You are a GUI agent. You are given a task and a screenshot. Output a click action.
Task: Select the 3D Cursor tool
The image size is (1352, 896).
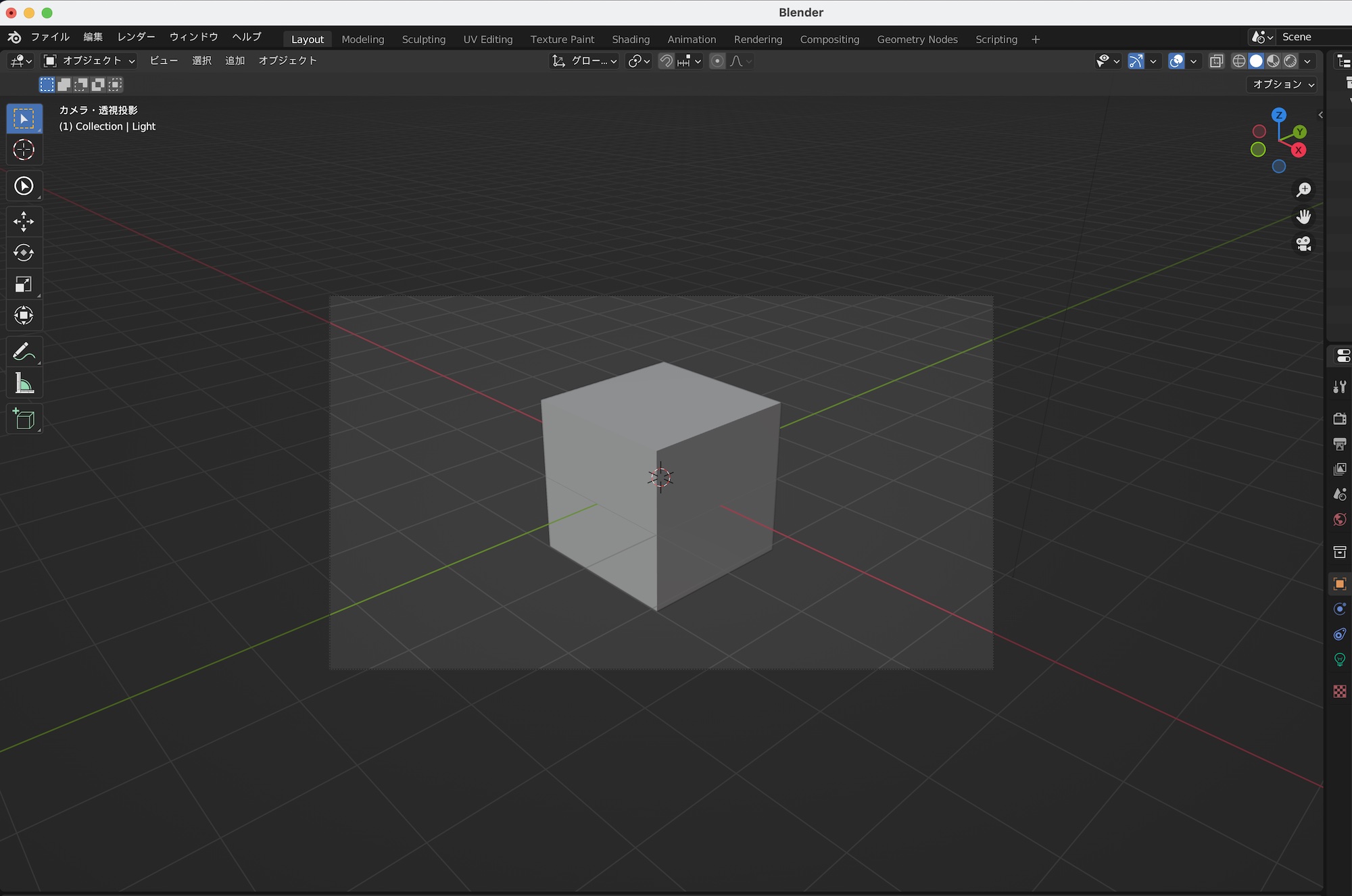(24, 150)
